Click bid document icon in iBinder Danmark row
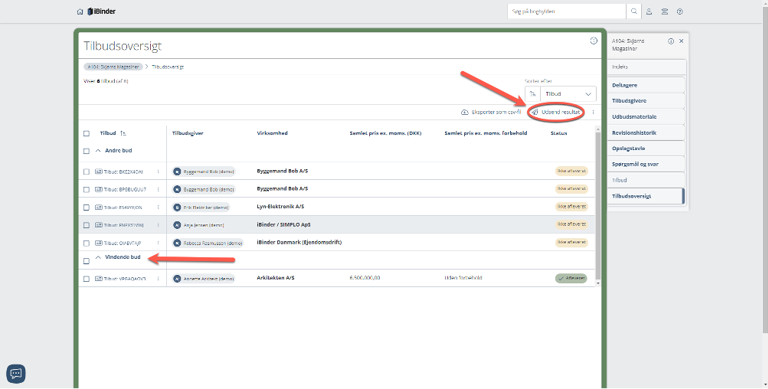Viewport: 768px width, 389px height. pos(98,243)
